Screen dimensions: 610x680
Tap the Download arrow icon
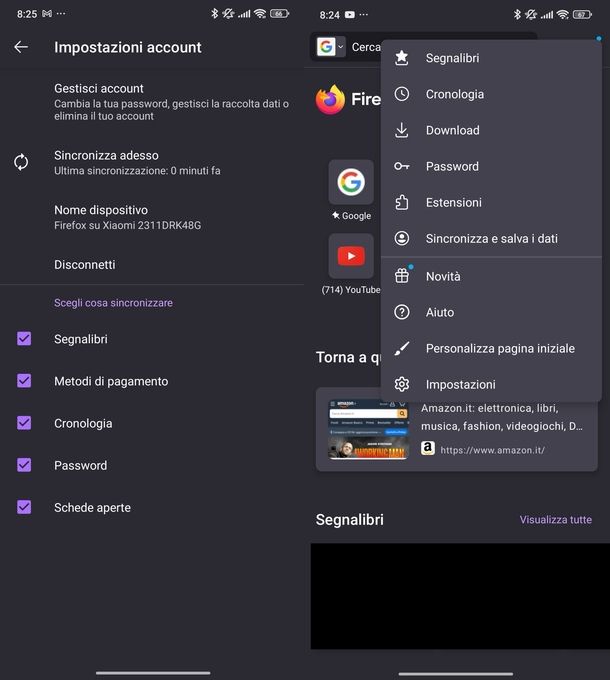point(402,130)
